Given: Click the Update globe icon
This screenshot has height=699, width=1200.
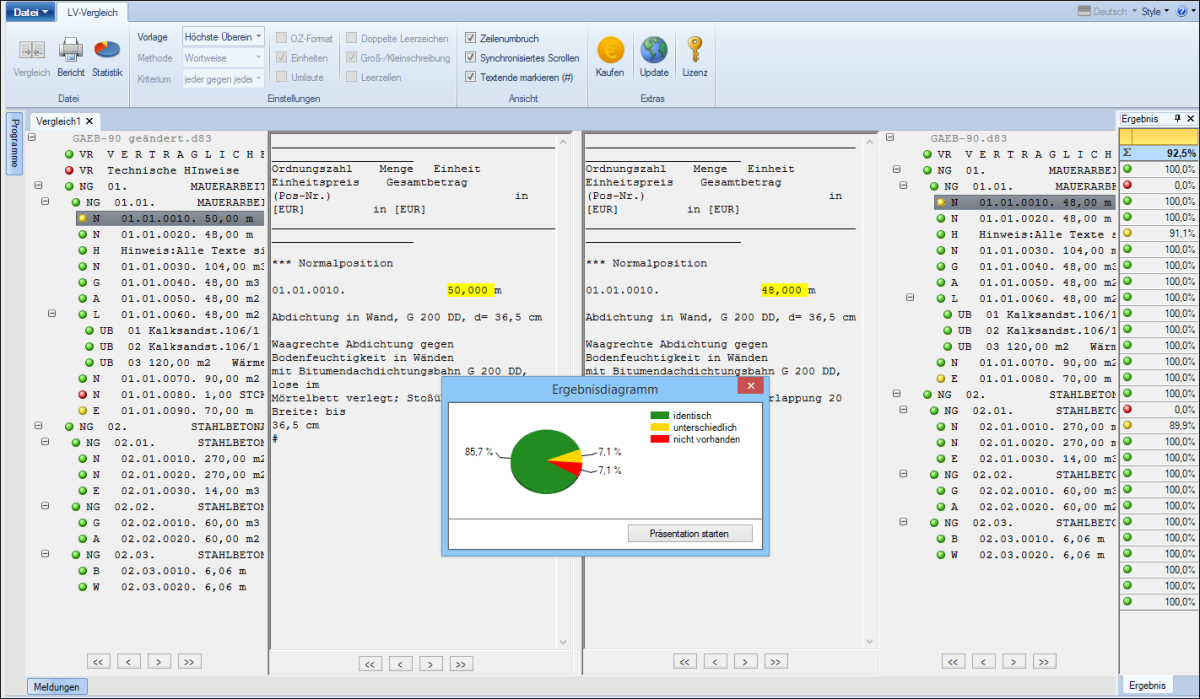Looking at the screenshot, I should 654,50.
